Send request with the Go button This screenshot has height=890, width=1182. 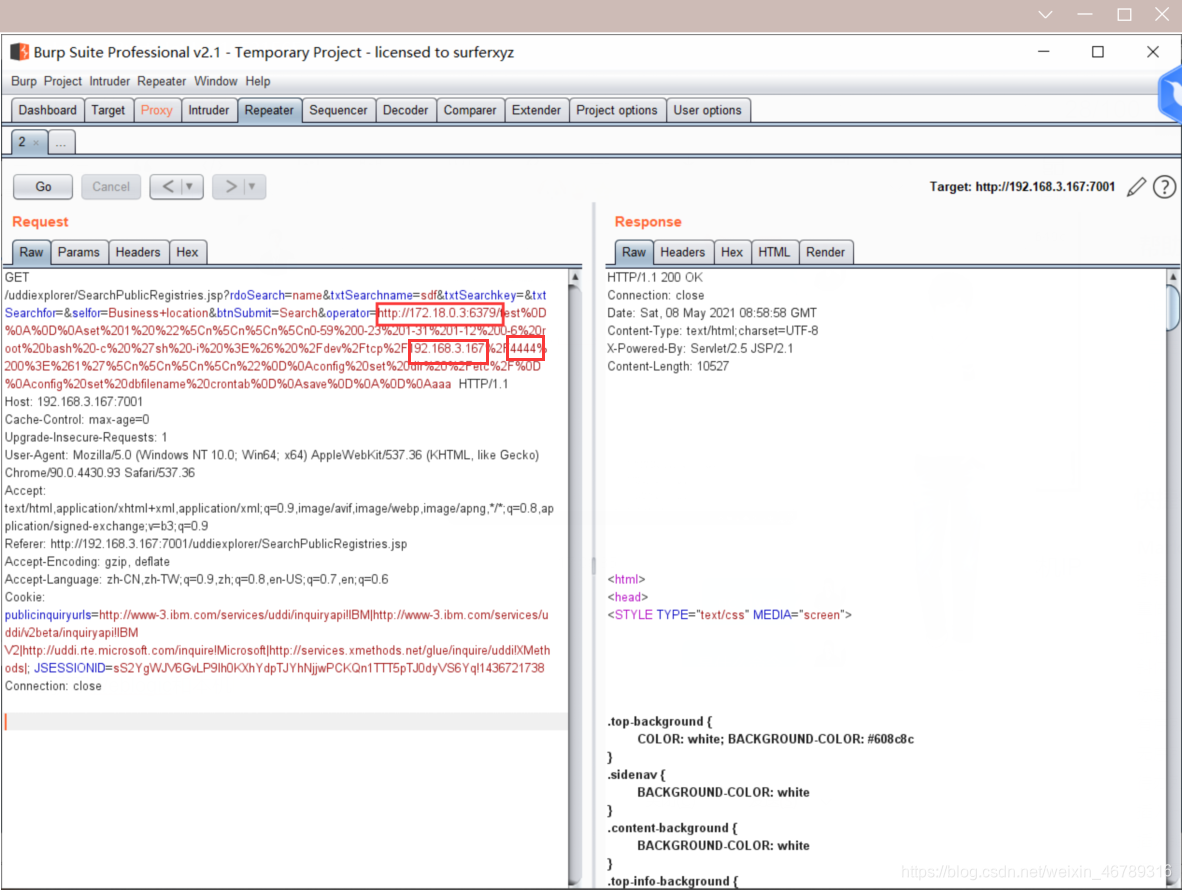(x=43, y=186)
